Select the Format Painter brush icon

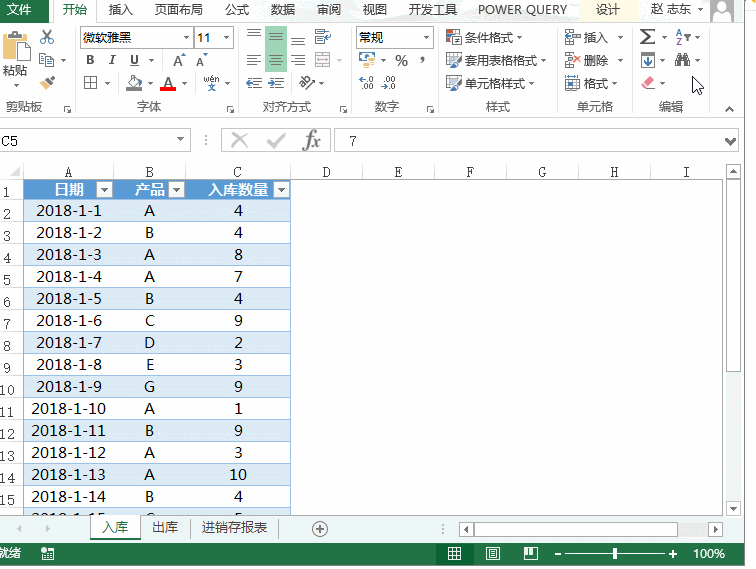coord(47,83)
